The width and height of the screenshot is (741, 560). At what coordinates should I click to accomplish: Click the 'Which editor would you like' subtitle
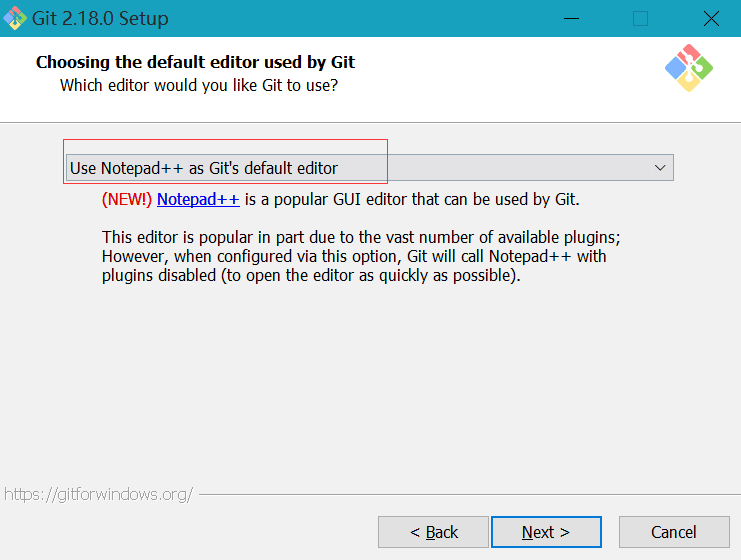(199, 86)
